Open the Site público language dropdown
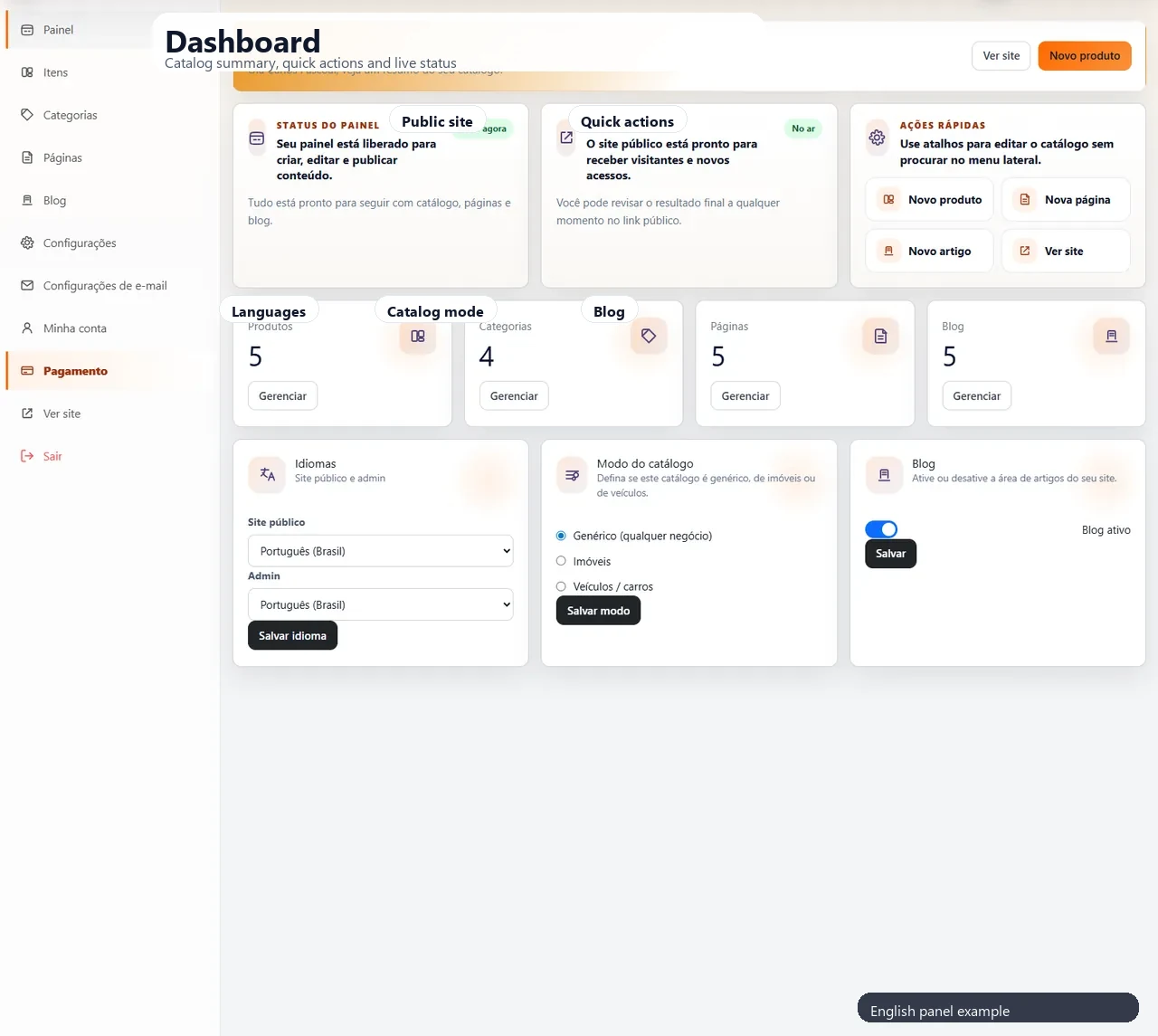The width and height of the screenshot is (1158, 1036). [380, 551]
